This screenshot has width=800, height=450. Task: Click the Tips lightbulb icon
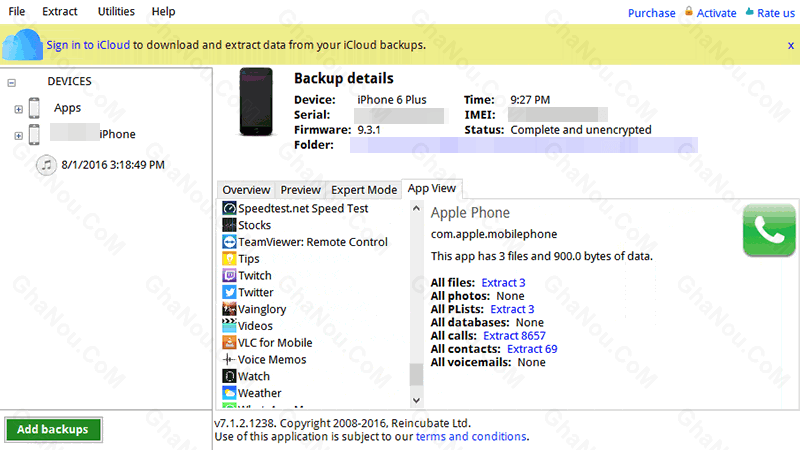coord(229,259)
